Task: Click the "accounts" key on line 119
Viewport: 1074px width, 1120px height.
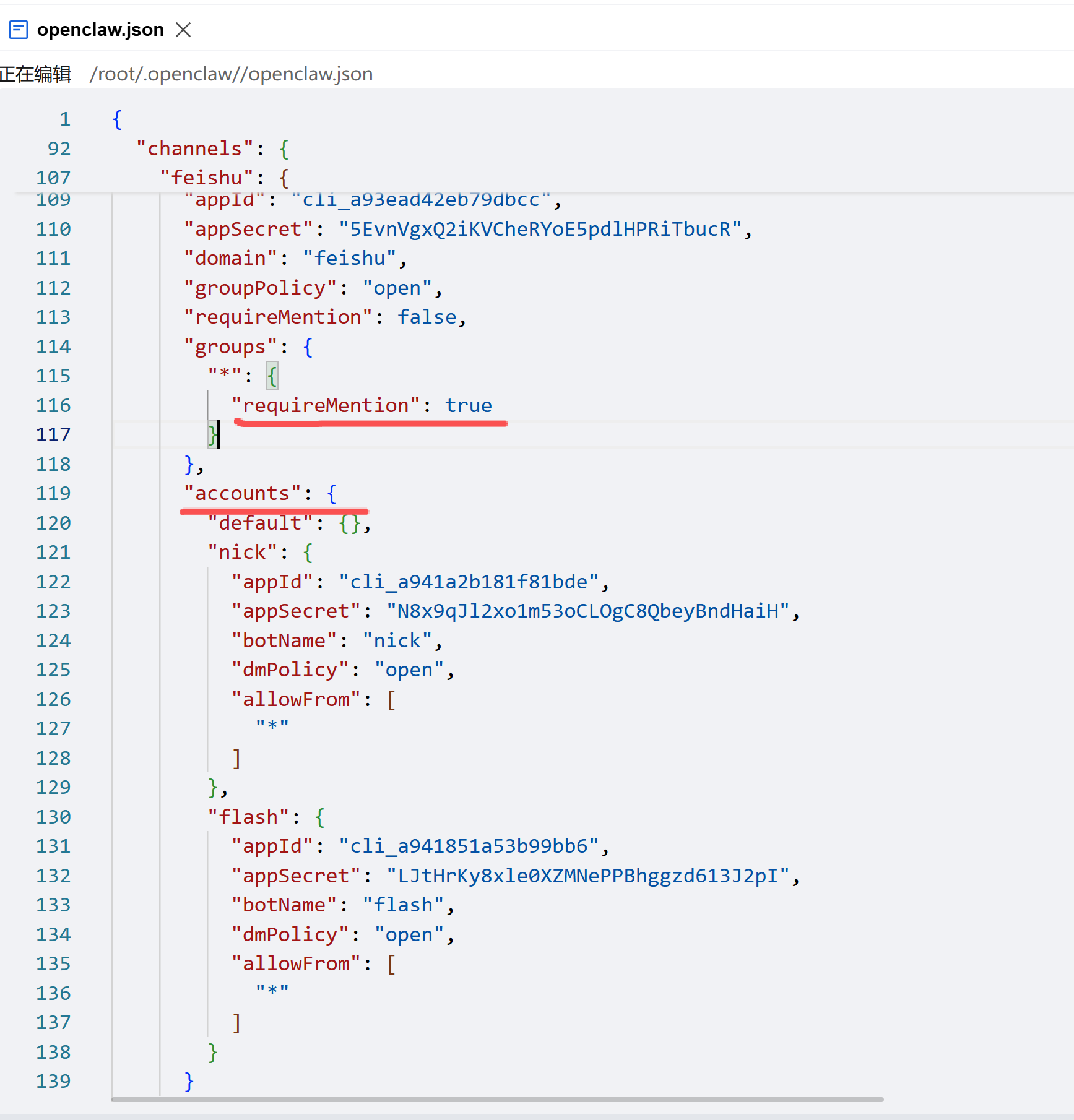Action: [243, 494]
